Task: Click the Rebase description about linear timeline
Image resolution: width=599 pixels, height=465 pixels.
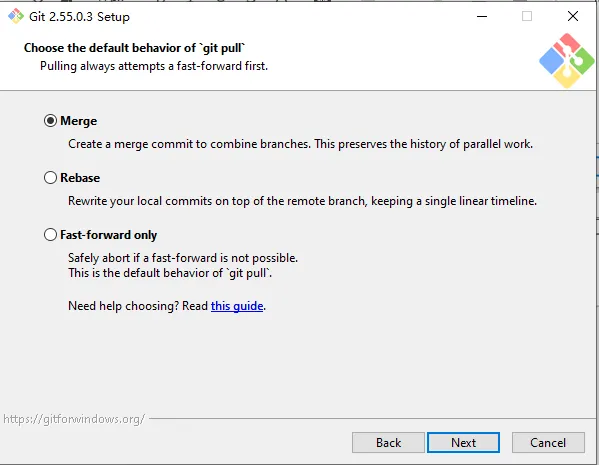Action: pyautogui.click(x=302, y=201)
